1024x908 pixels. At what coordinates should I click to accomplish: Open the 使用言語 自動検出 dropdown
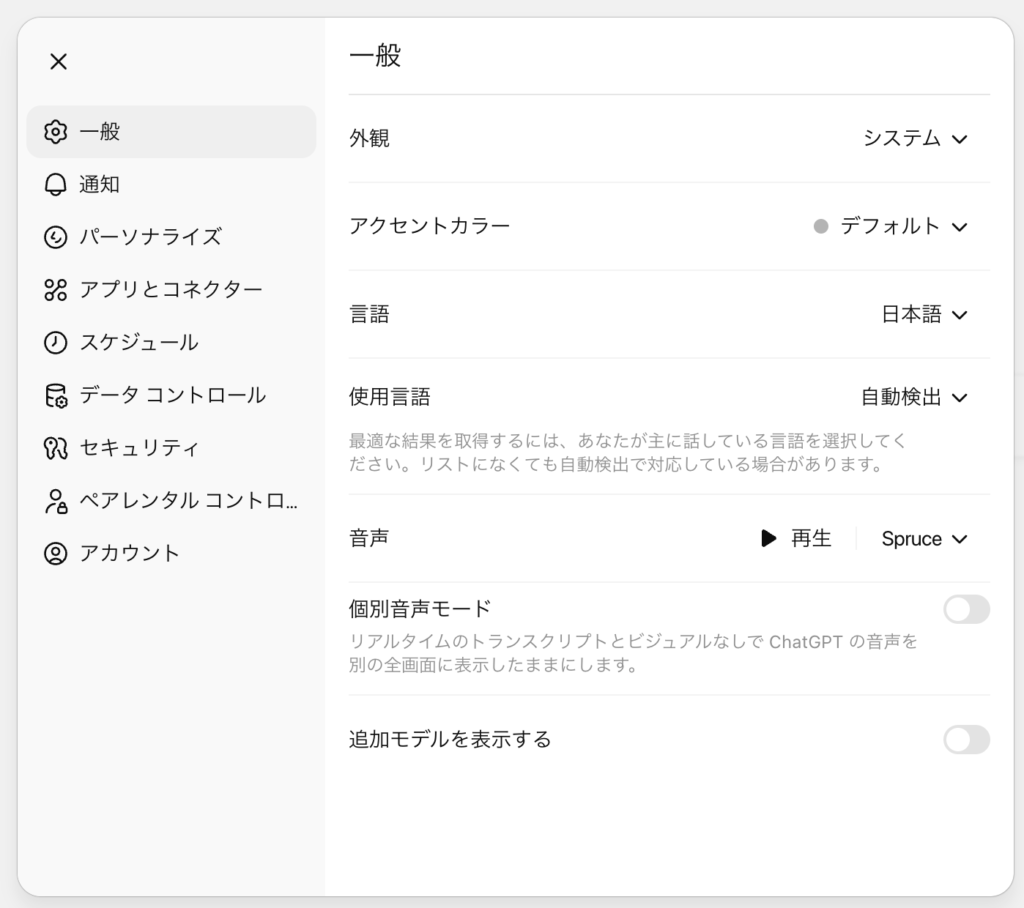(x=914, y=398)
